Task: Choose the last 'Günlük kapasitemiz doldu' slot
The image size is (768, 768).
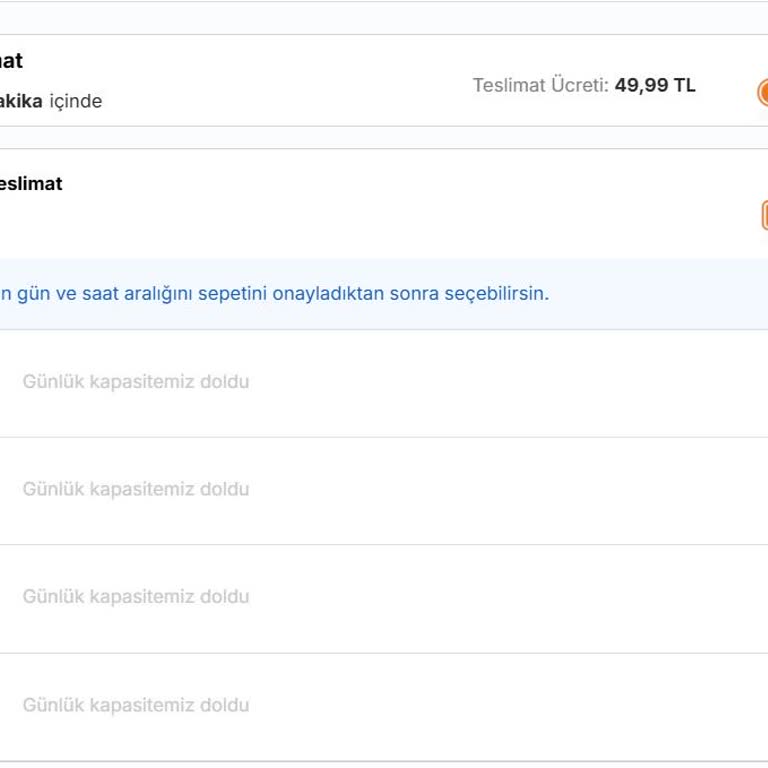Action: pyautogui.click(x=136, y=705)
